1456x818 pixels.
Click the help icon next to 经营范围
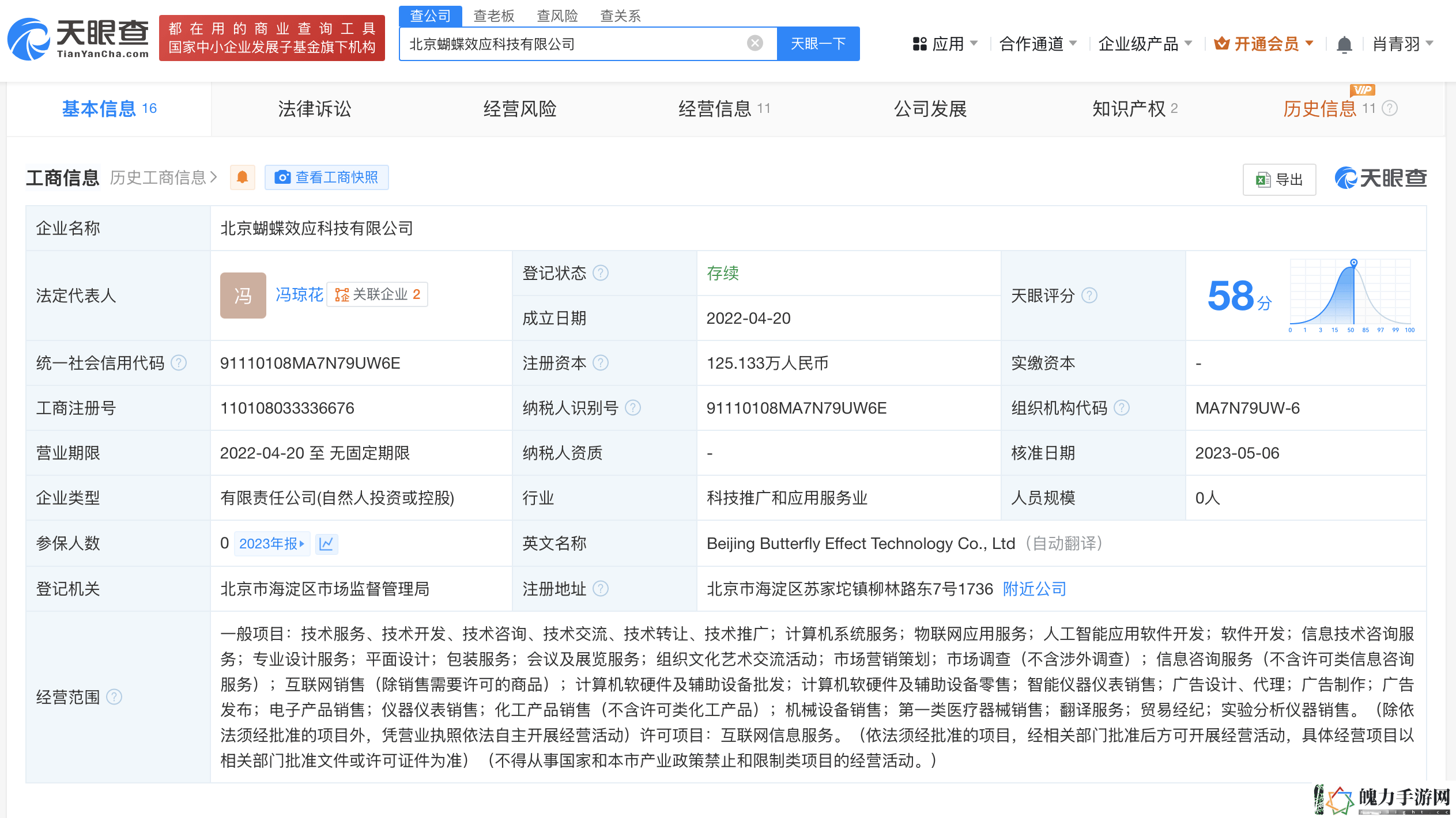(114, 697)
